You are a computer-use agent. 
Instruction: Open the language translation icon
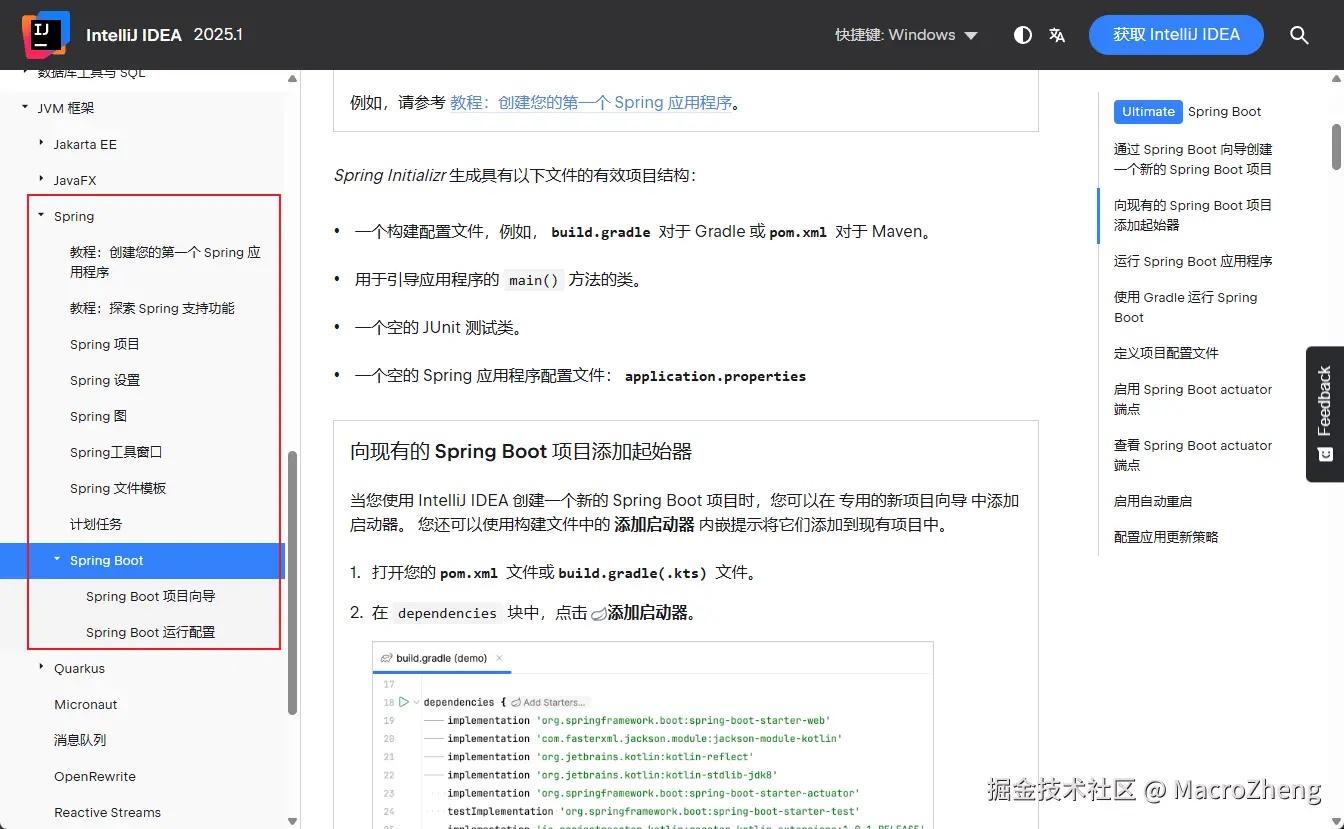[x=1057, y=35]
